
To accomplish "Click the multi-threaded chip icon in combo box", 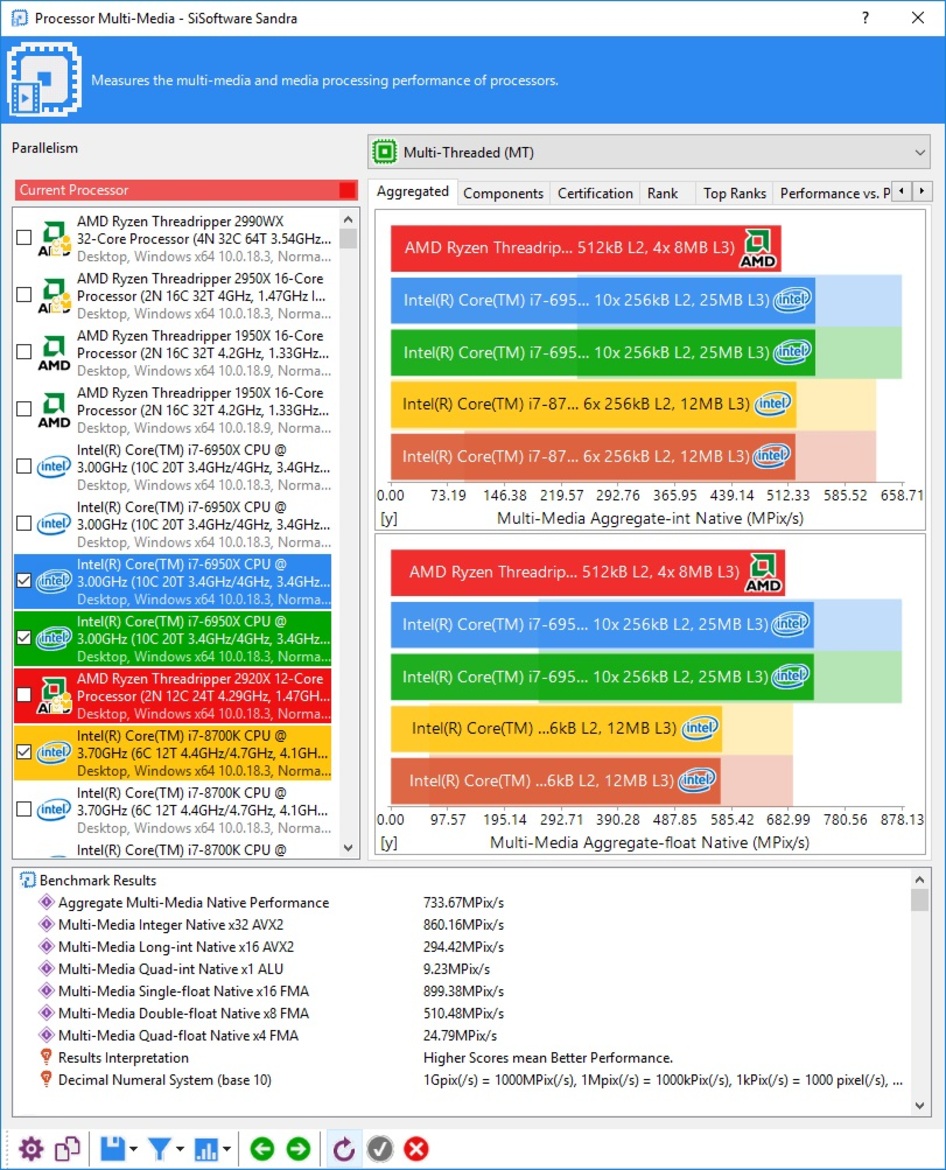I will pyautogui.click(x=385, y=152).
